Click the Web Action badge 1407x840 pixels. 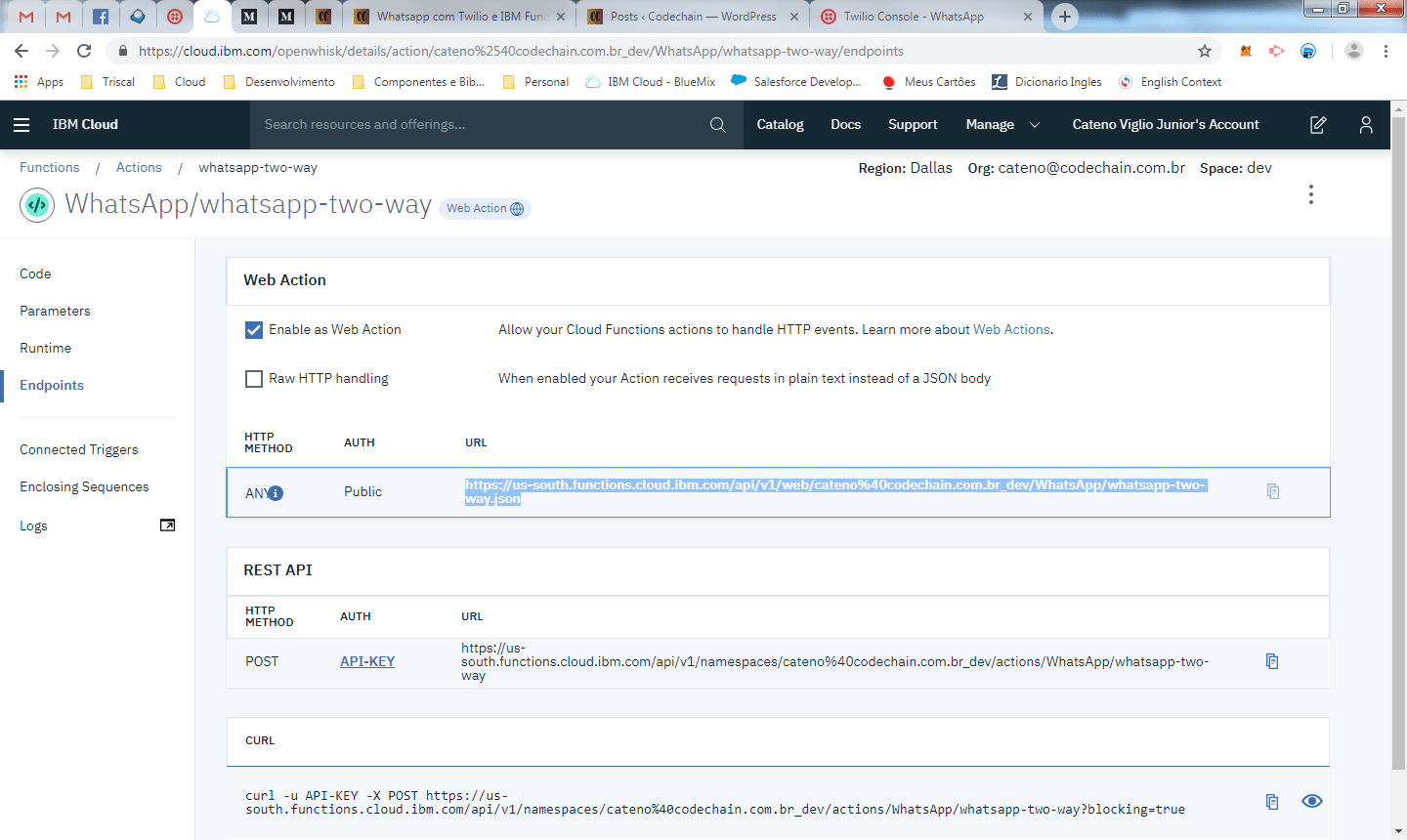[x=485, y=209]
